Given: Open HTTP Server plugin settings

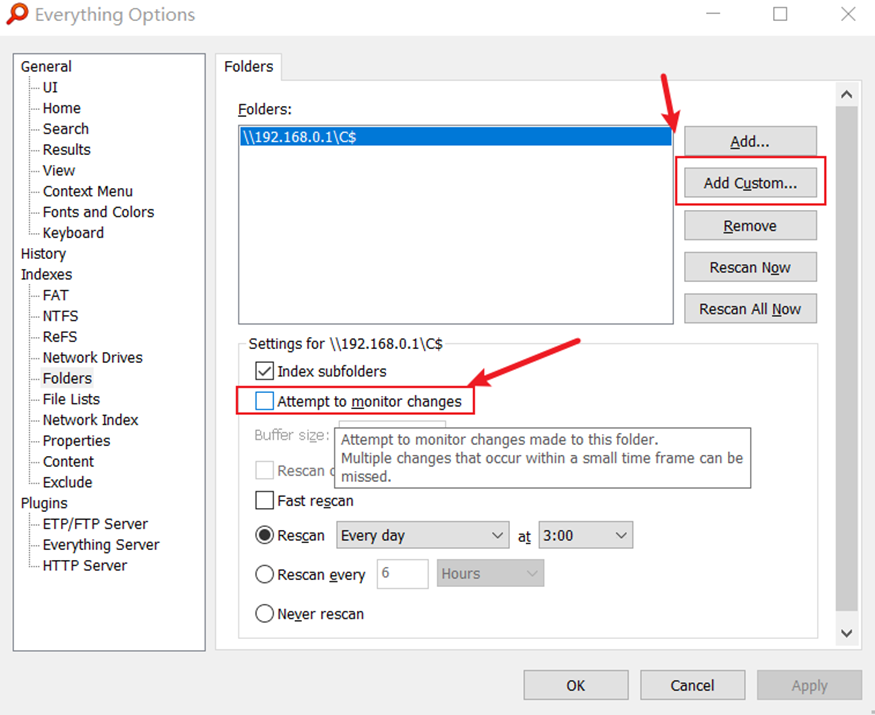Looking at the screenshot, I should (x=85, y=565).
